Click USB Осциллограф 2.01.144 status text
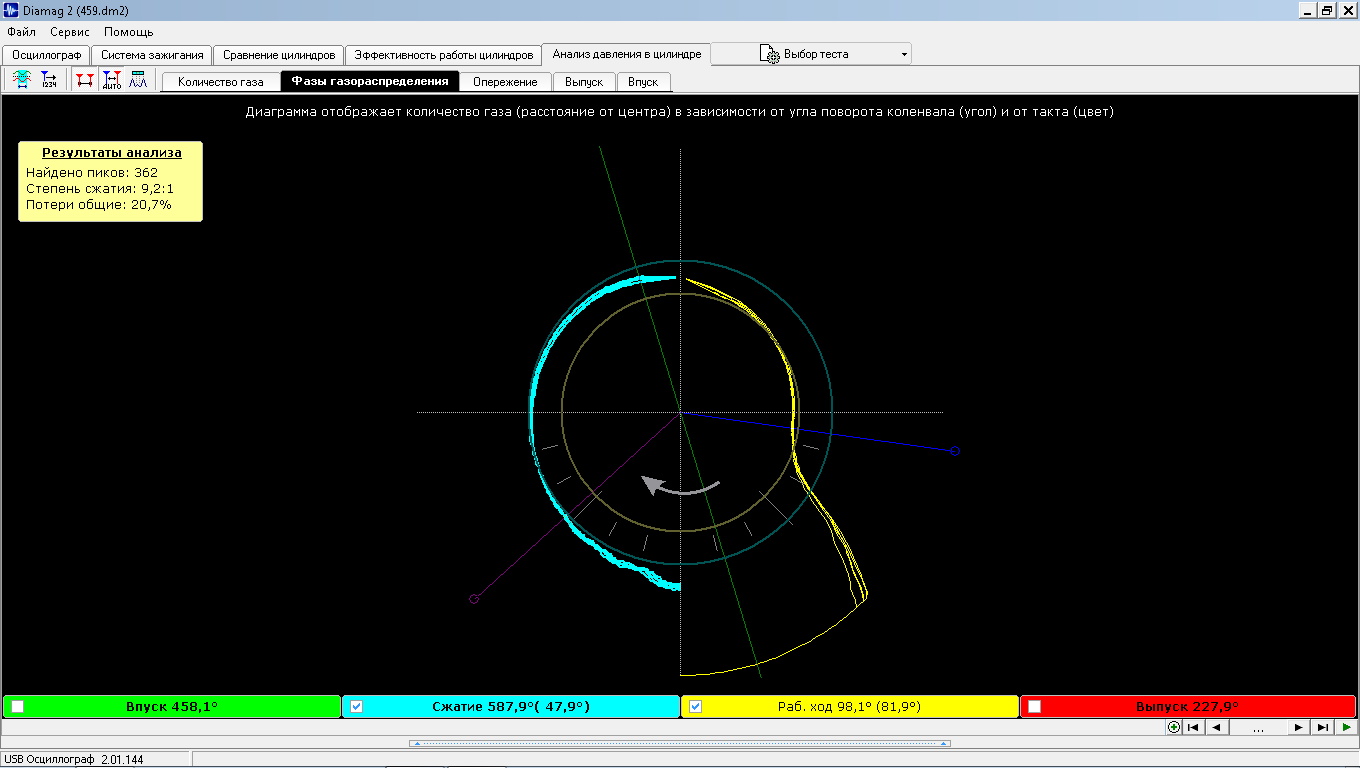Screen dimensions: 1360x768 pyautogui.click(x=74, y=760)
